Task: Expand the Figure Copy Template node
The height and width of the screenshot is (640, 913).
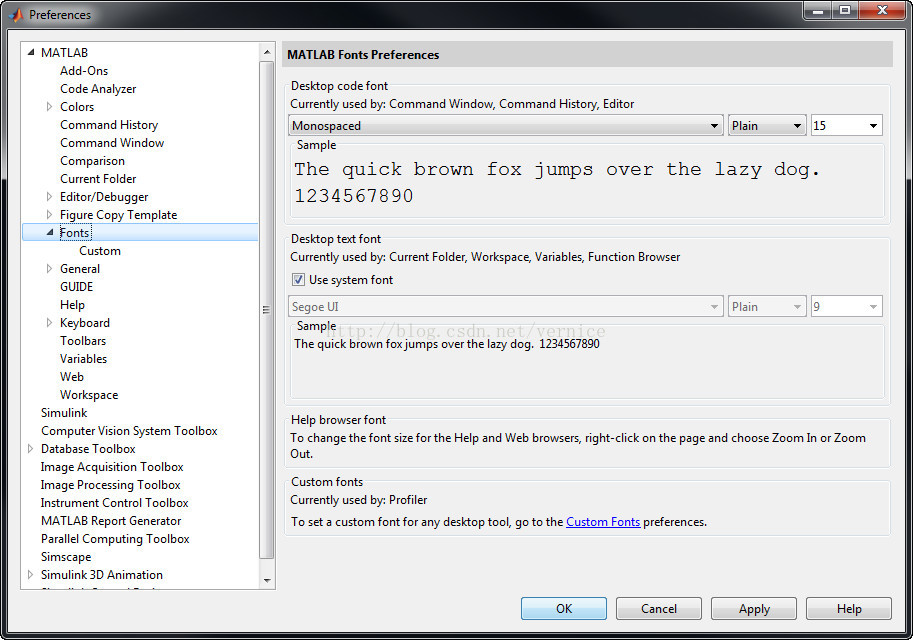Action: [49, 215]
